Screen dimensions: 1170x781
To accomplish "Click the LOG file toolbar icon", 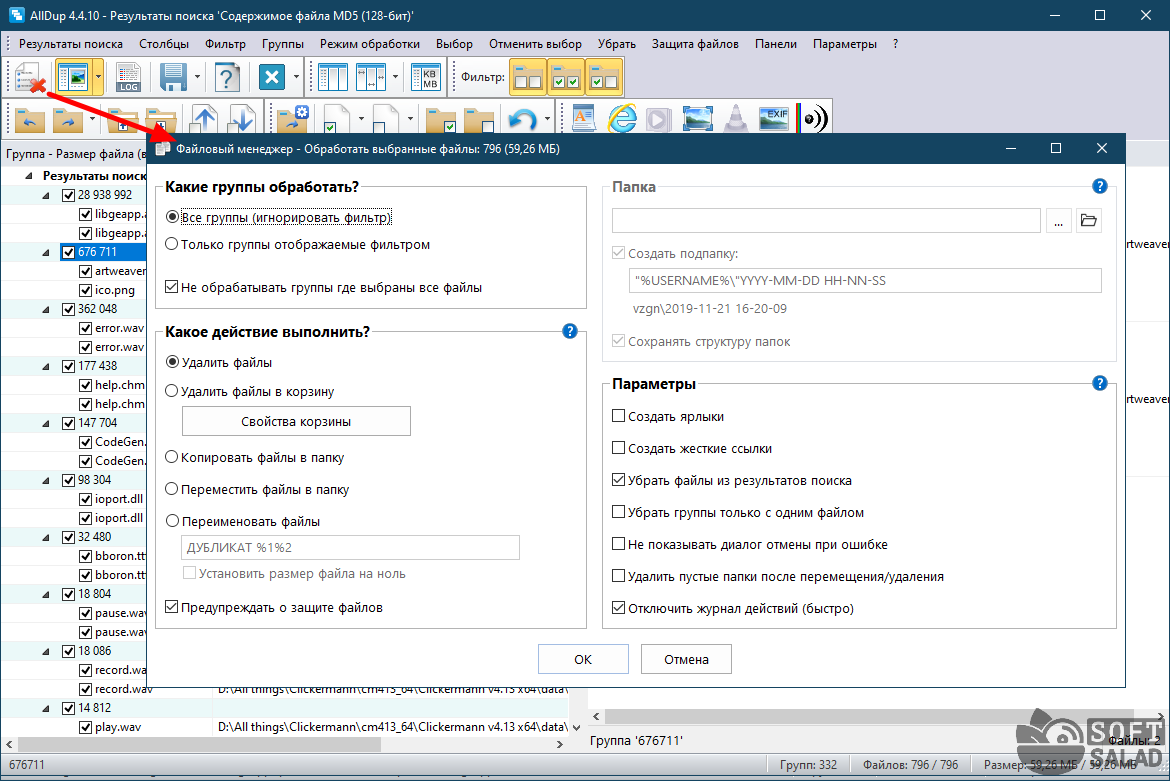I will coord(128,77).
